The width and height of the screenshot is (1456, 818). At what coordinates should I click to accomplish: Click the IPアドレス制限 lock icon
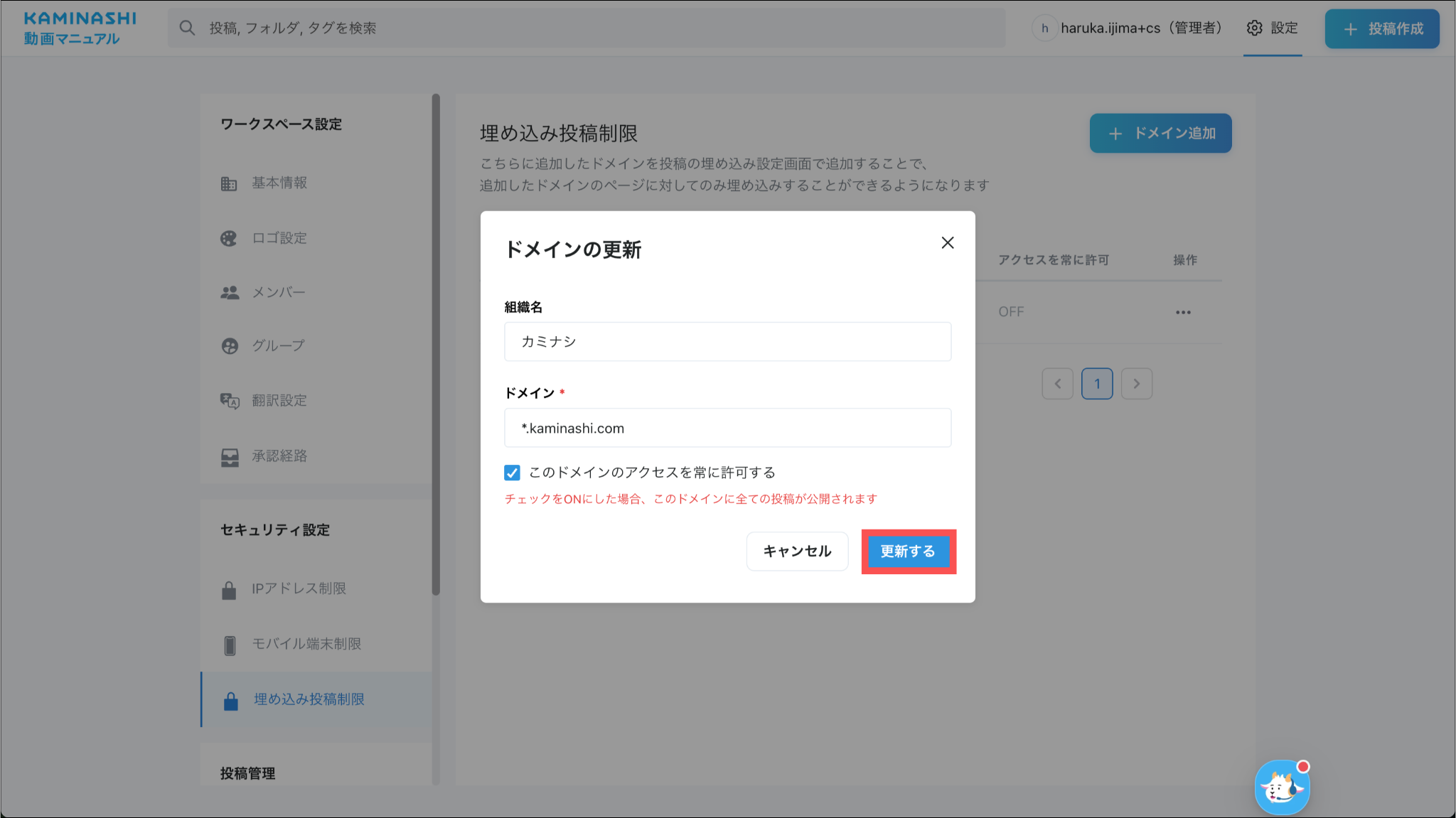point(228,590)
